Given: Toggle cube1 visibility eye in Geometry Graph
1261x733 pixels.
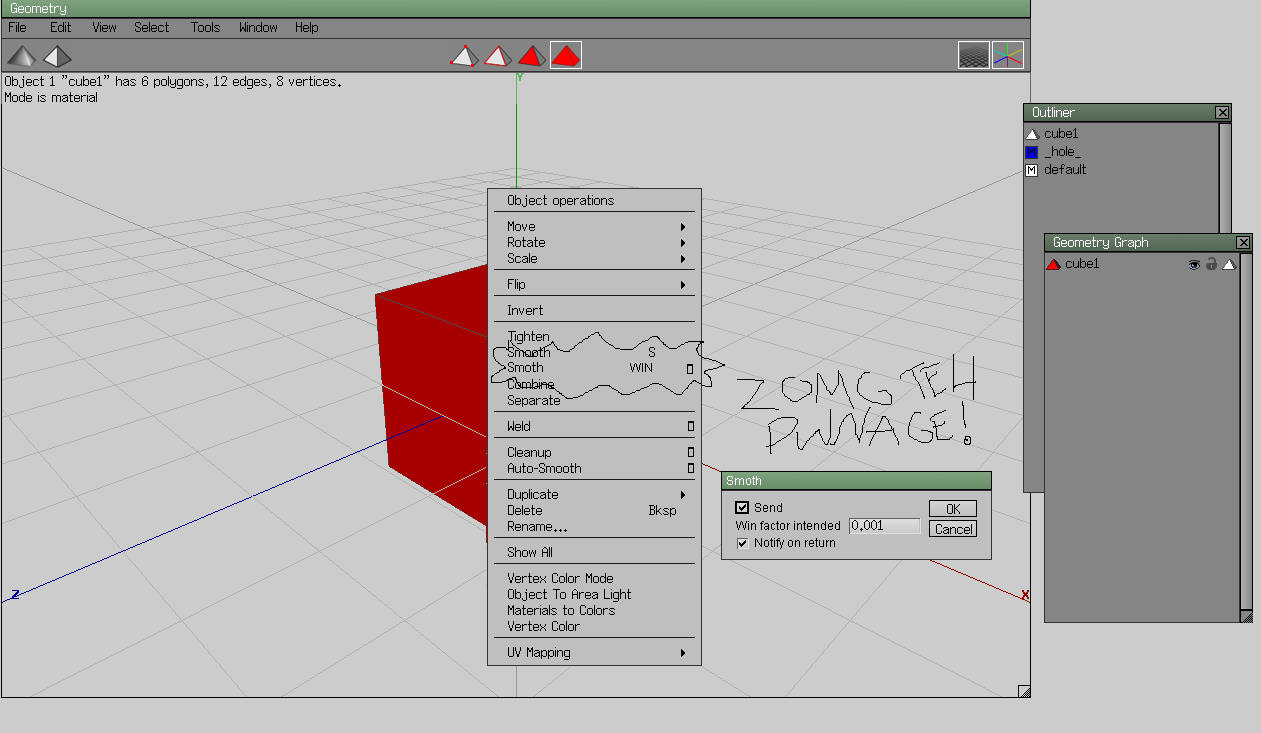Looking at the screenshot, I should point(1193,264).
